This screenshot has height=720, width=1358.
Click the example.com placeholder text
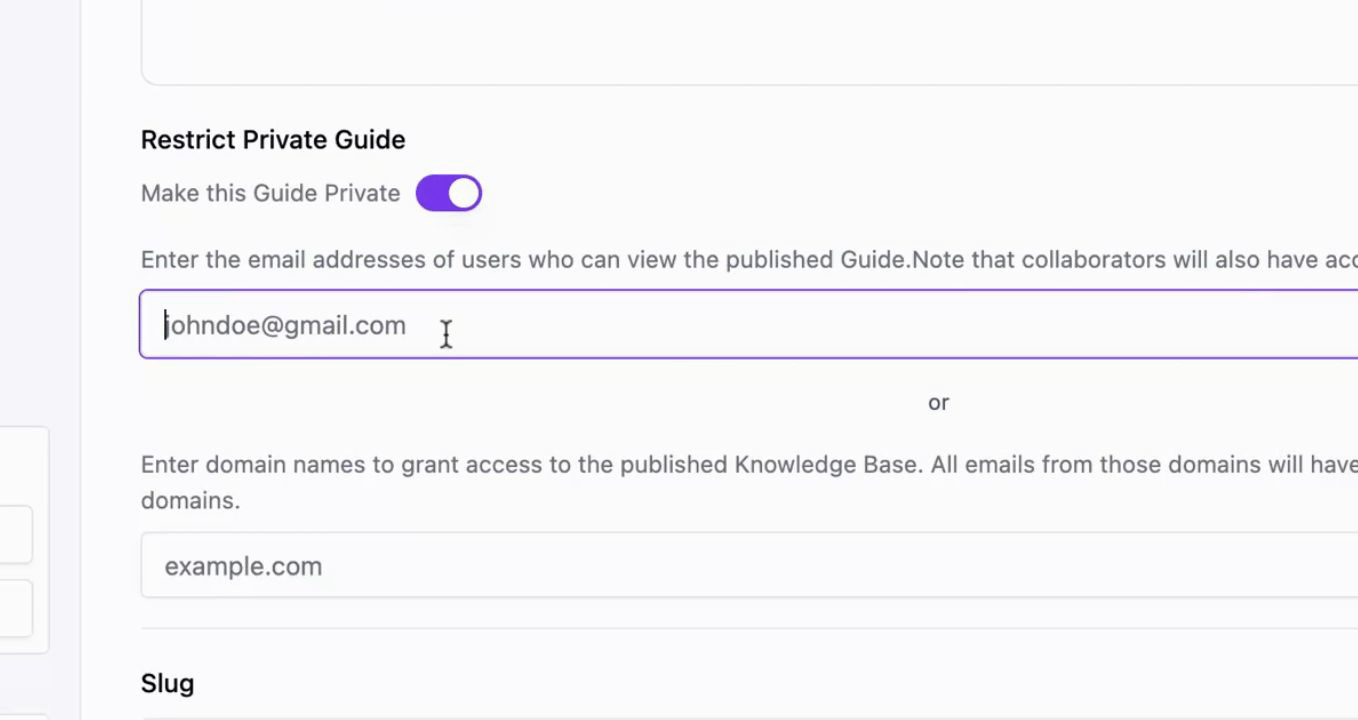(243, 566)
